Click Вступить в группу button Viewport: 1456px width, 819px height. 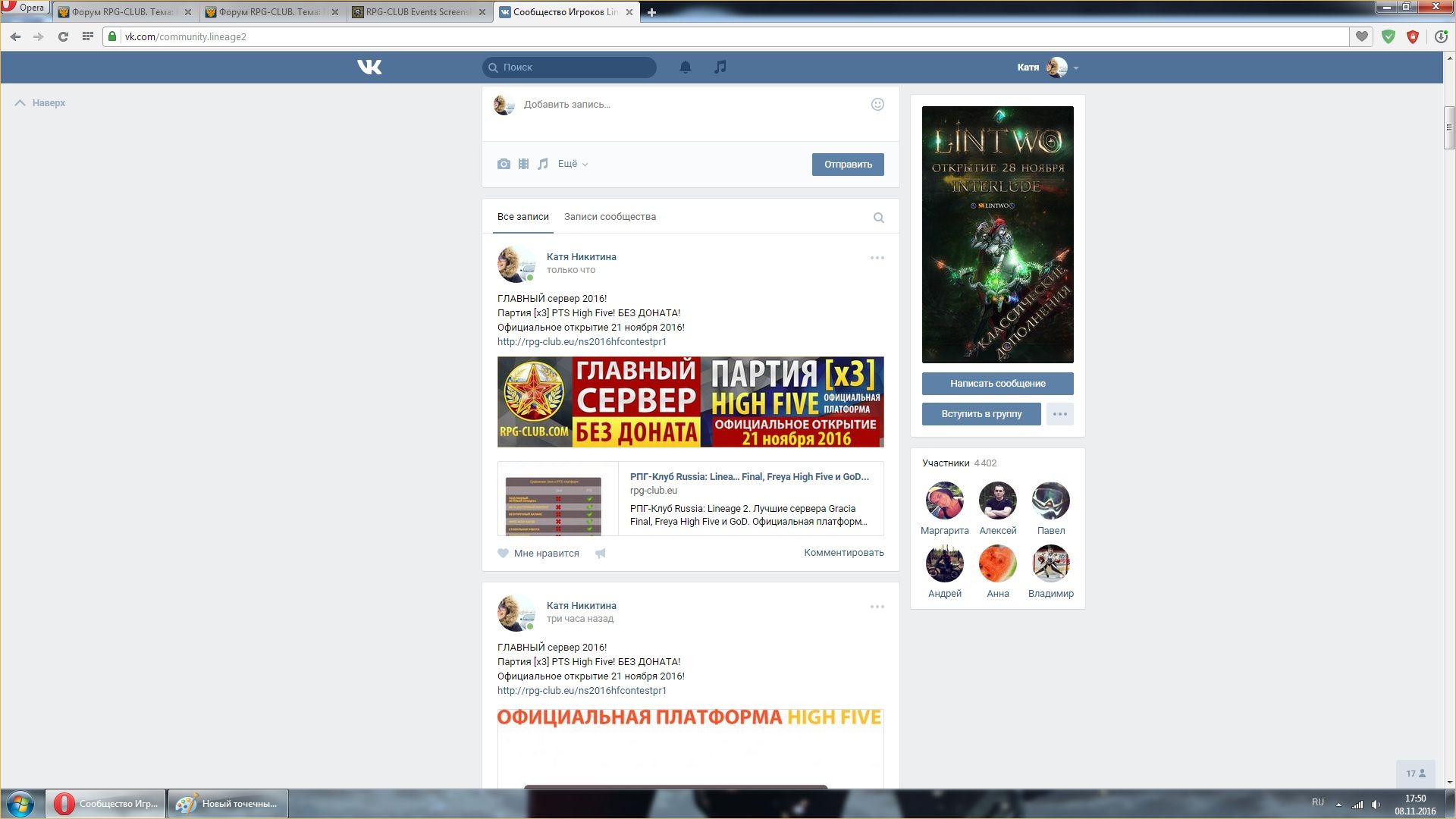click(x=981, y=414)
